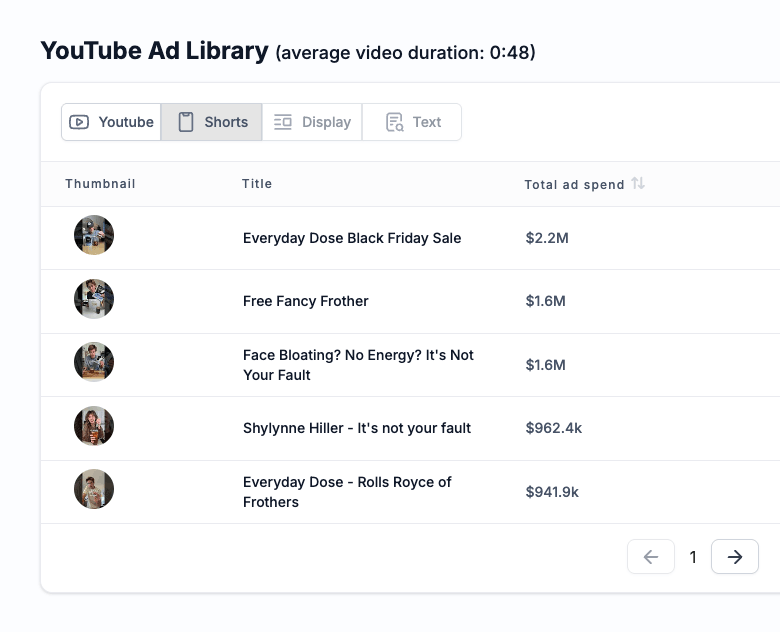This screenshot has height=632, width=780.
Task: Open the Rolls Royce of Frothers thumbnail
Action: click(x=94, y=490)
